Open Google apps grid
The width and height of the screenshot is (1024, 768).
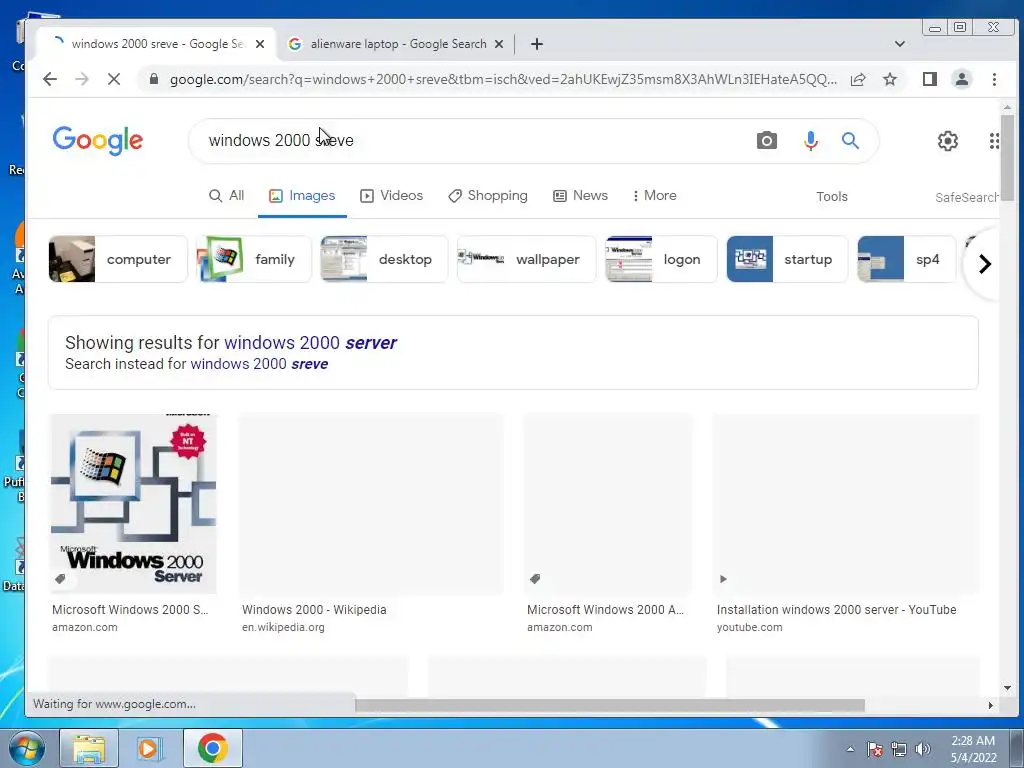tap(994, 140)
